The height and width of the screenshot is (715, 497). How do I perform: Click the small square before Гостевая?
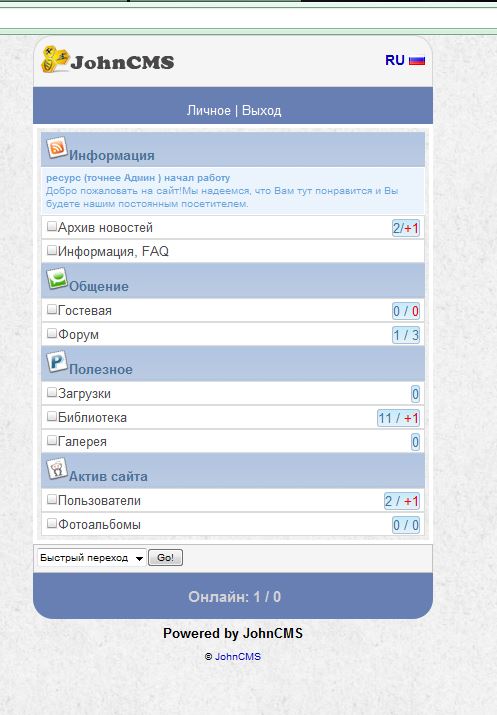[x=52, y=310]
